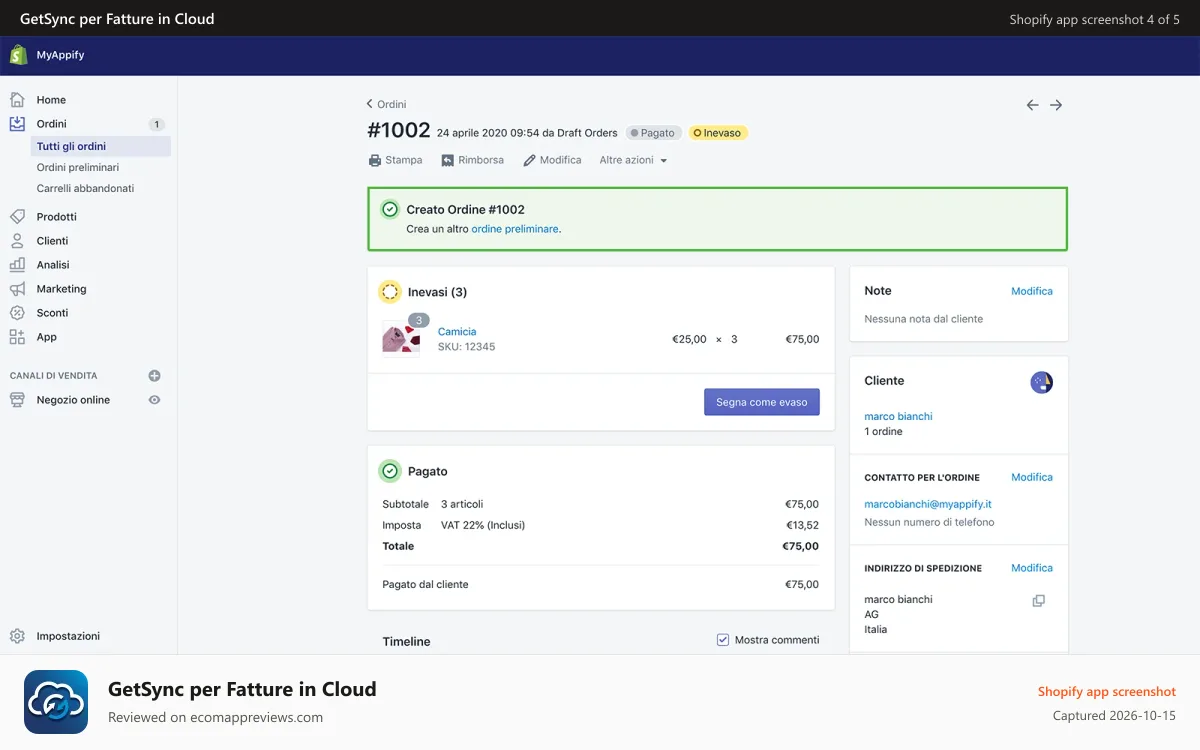Click the Timeline heading
Screen dimensions: 1200x750
[406, 641]
